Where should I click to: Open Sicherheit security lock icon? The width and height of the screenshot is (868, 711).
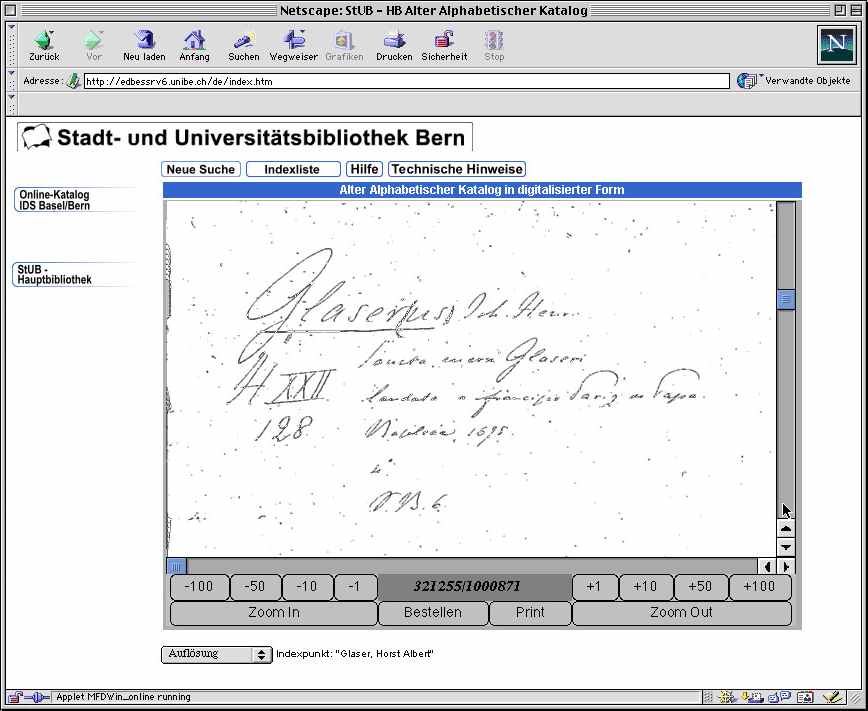tap(444, 41)
